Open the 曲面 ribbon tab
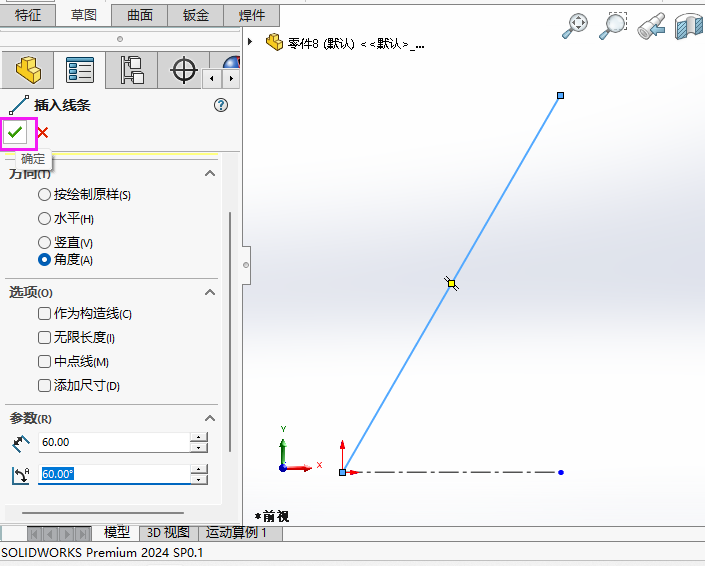The height and width of the screenshot is (566, 705). tap(140, 15)
